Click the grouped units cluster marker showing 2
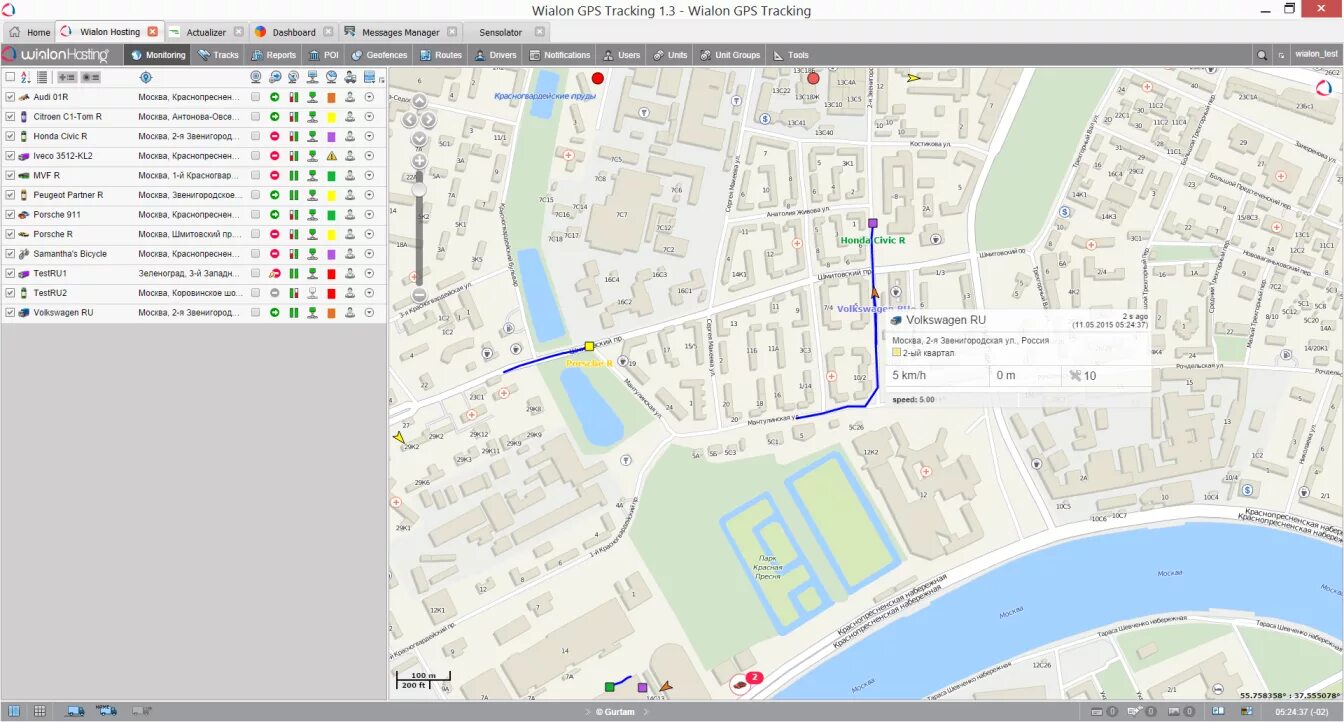Screen dimensions: 1344x722 coord(746,682)
